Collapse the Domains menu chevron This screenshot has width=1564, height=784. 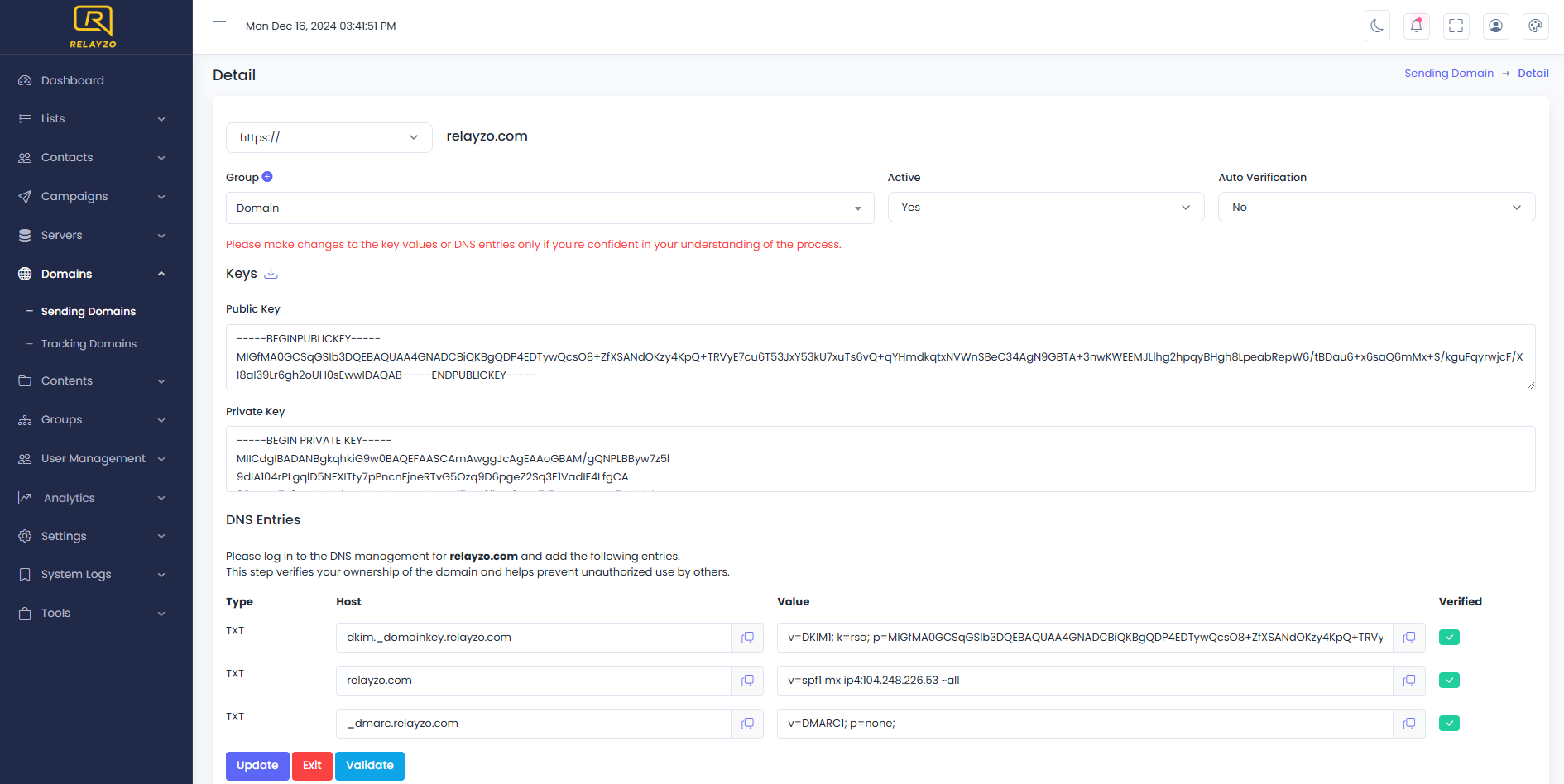[x=161, y=274]
